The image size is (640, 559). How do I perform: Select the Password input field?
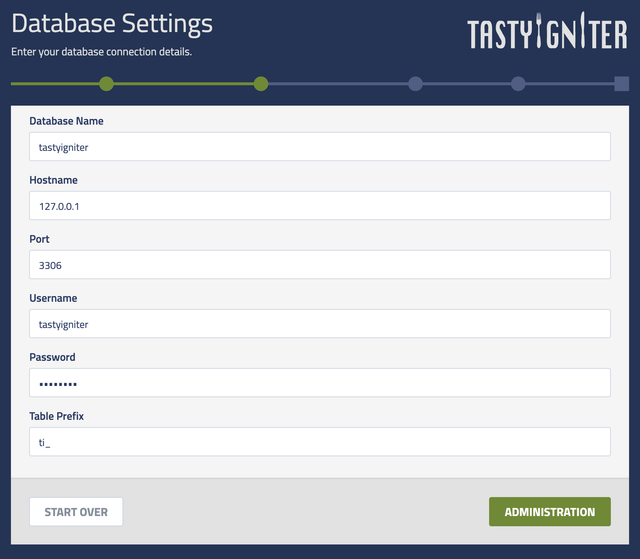[320, 383]
